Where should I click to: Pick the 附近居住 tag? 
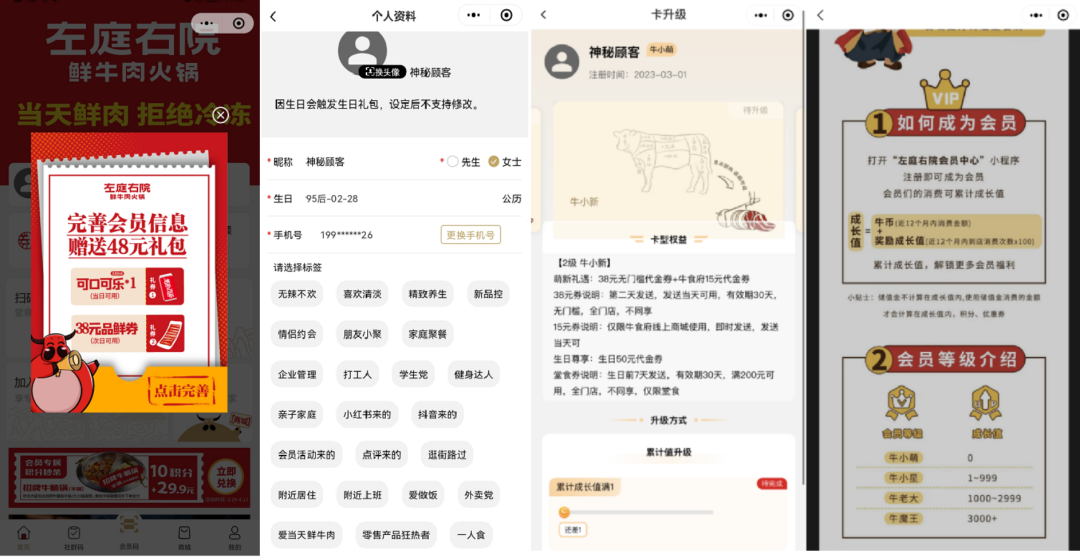[297, 494]
